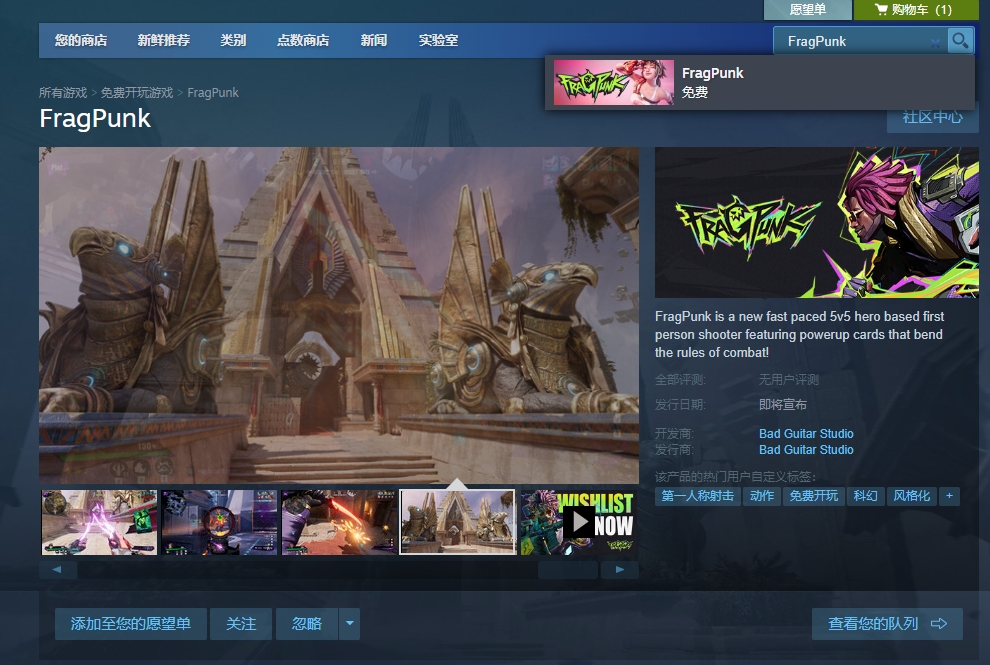Click the 即将宣布 release date text
The height and width of the screenshot is (665, 990).
click(x=783, y=405)
